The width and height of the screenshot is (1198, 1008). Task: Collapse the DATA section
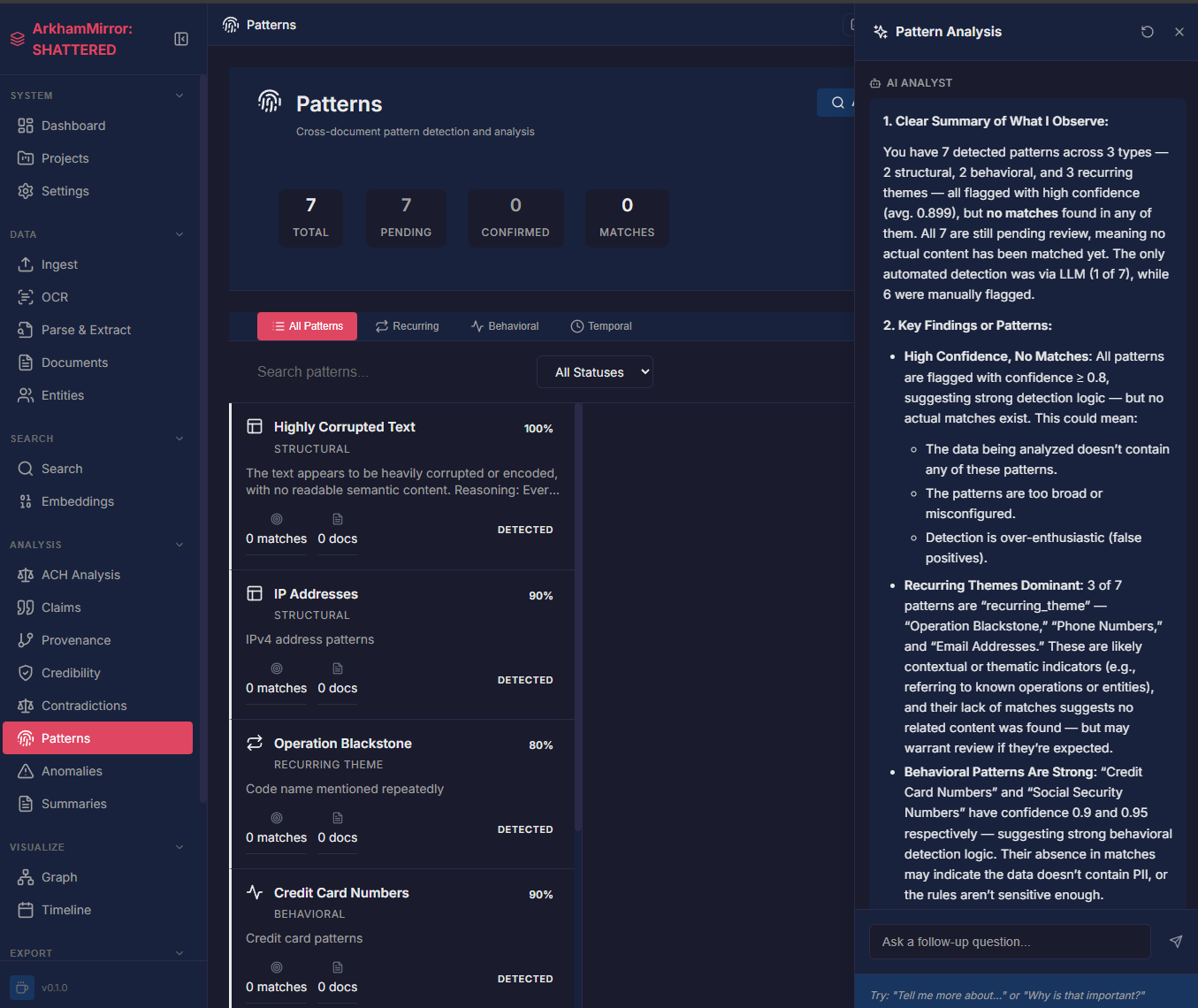[179, 234]
